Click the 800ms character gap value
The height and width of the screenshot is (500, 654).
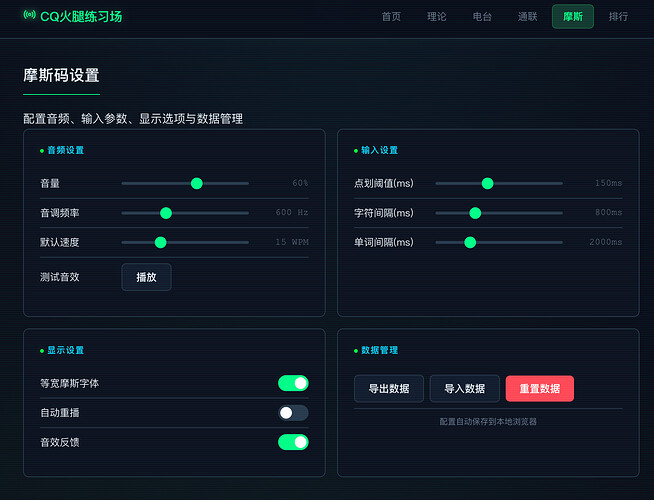point(609,212)
